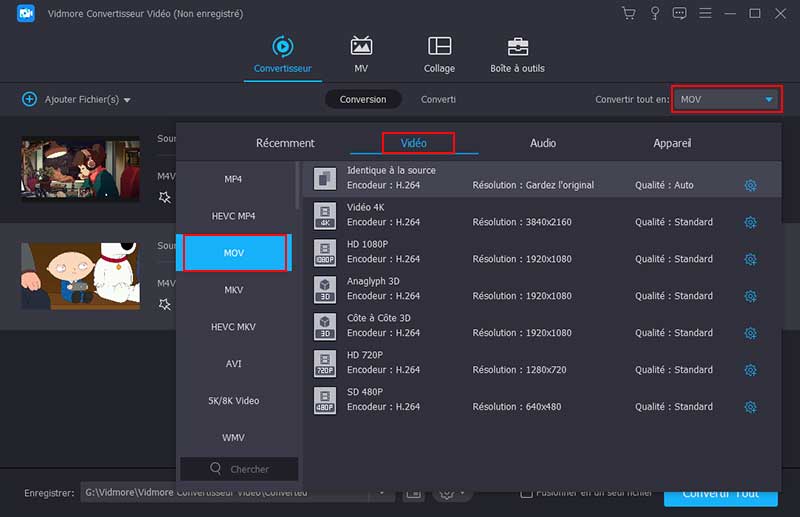This screenshot has height=517, width=800.
Task: Expand the Ajouter Fichier(s) dropdown arrow
Action: click(x=127, y=100)
